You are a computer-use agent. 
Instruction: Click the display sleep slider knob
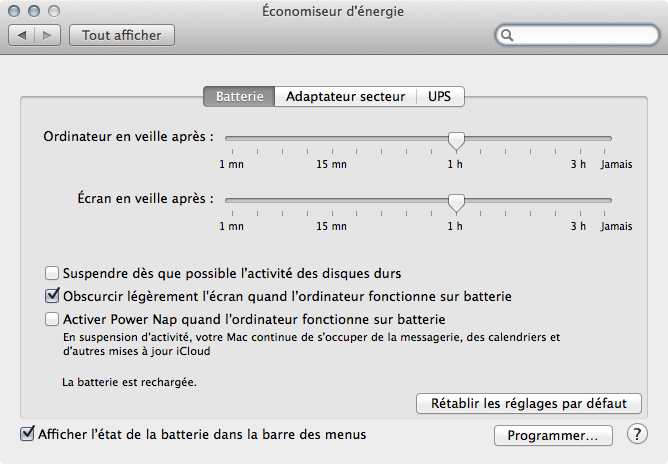pyautogui.click(x=456, y=201)
